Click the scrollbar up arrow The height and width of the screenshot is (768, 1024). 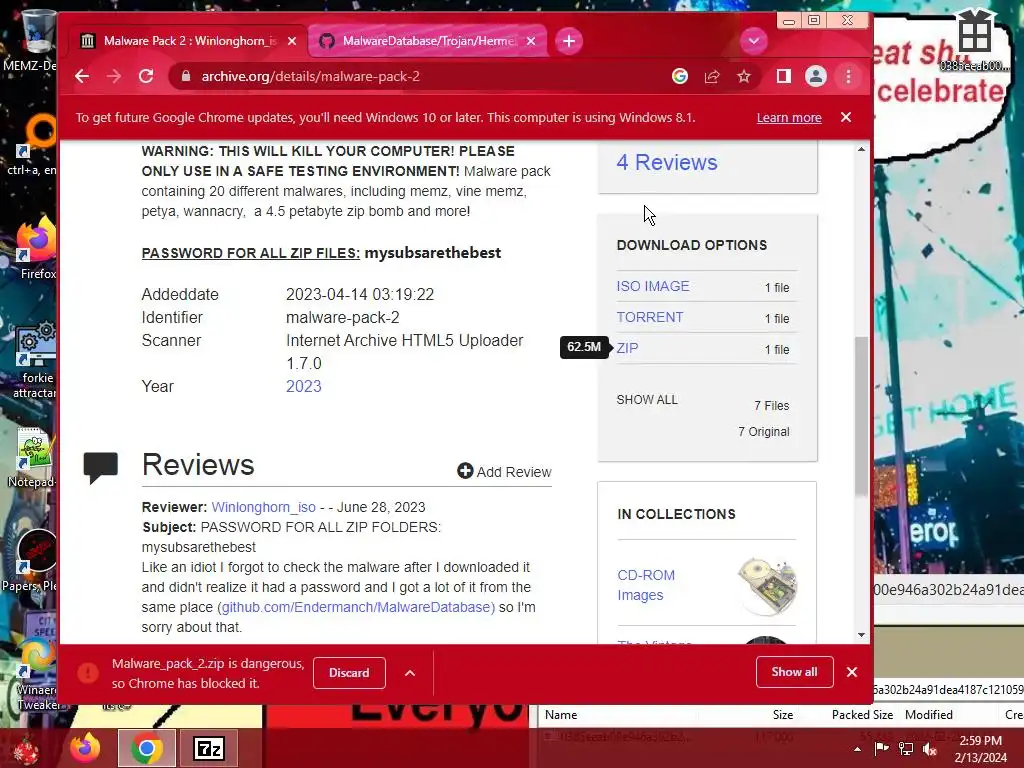pos(861,150)
